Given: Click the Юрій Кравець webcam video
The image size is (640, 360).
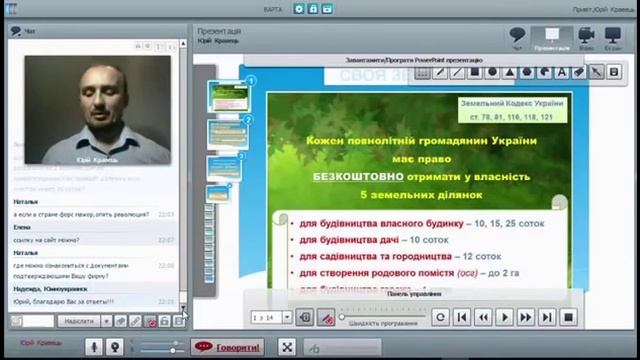Looking at the screenshot, I should [x=98, y=110].
